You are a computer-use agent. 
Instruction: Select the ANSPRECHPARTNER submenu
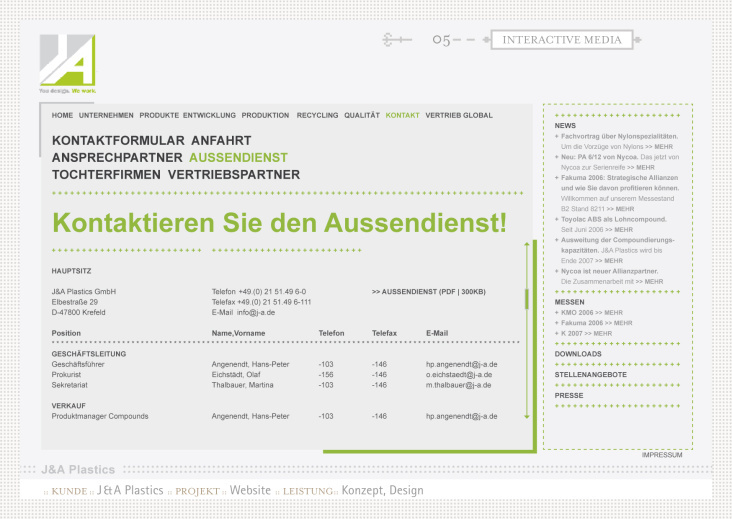tap(117, 158)
